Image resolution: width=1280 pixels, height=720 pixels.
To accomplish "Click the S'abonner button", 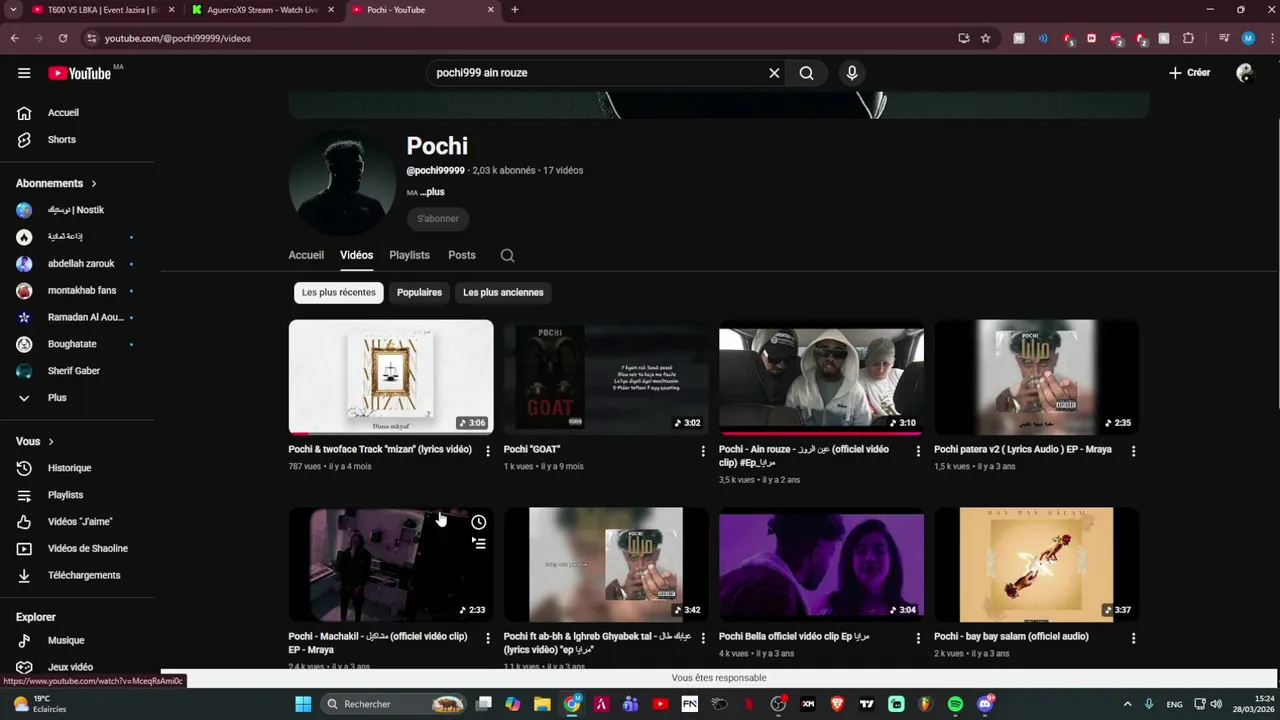I will 438,219.
